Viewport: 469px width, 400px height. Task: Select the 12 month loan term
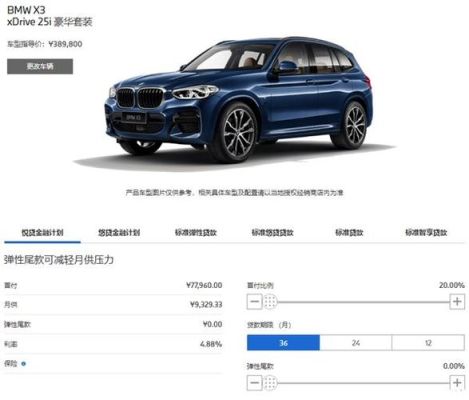coord(428,343)
